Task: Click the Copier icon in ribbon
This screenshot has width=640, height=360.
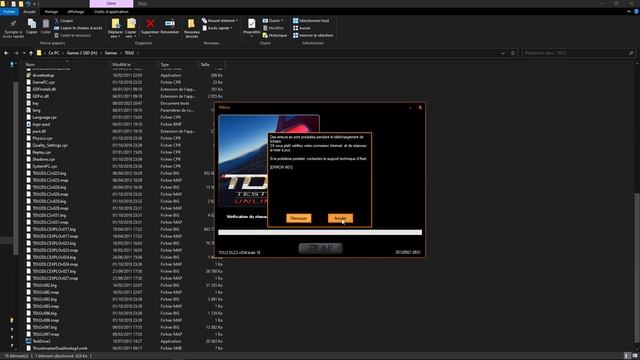Action: point(31,24)
